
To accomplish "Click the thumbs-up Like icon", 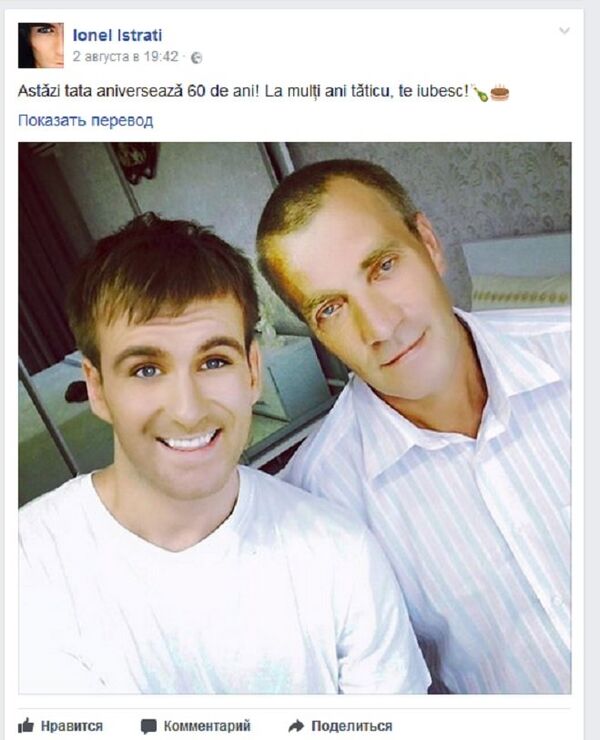I will click(x=25, y=725).
